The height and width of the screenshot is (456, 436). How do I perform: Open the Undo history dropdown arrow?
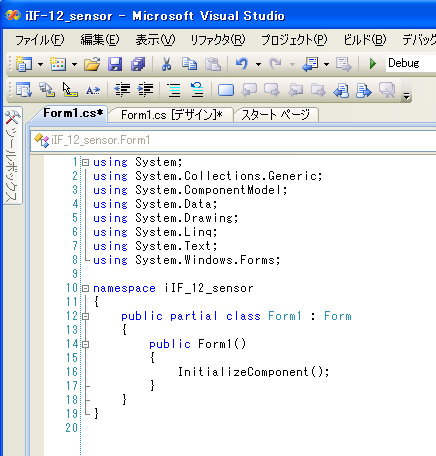click(x=258, y=64)
